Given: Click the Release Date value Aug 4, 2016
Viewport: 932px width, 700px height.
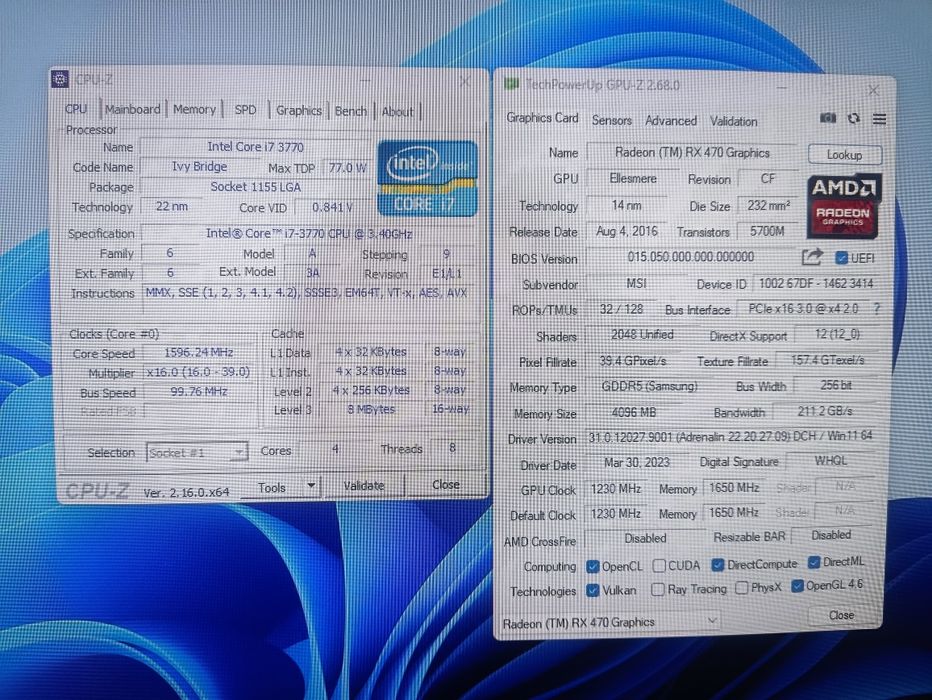Looking at the screenshot, I should 627,231.
